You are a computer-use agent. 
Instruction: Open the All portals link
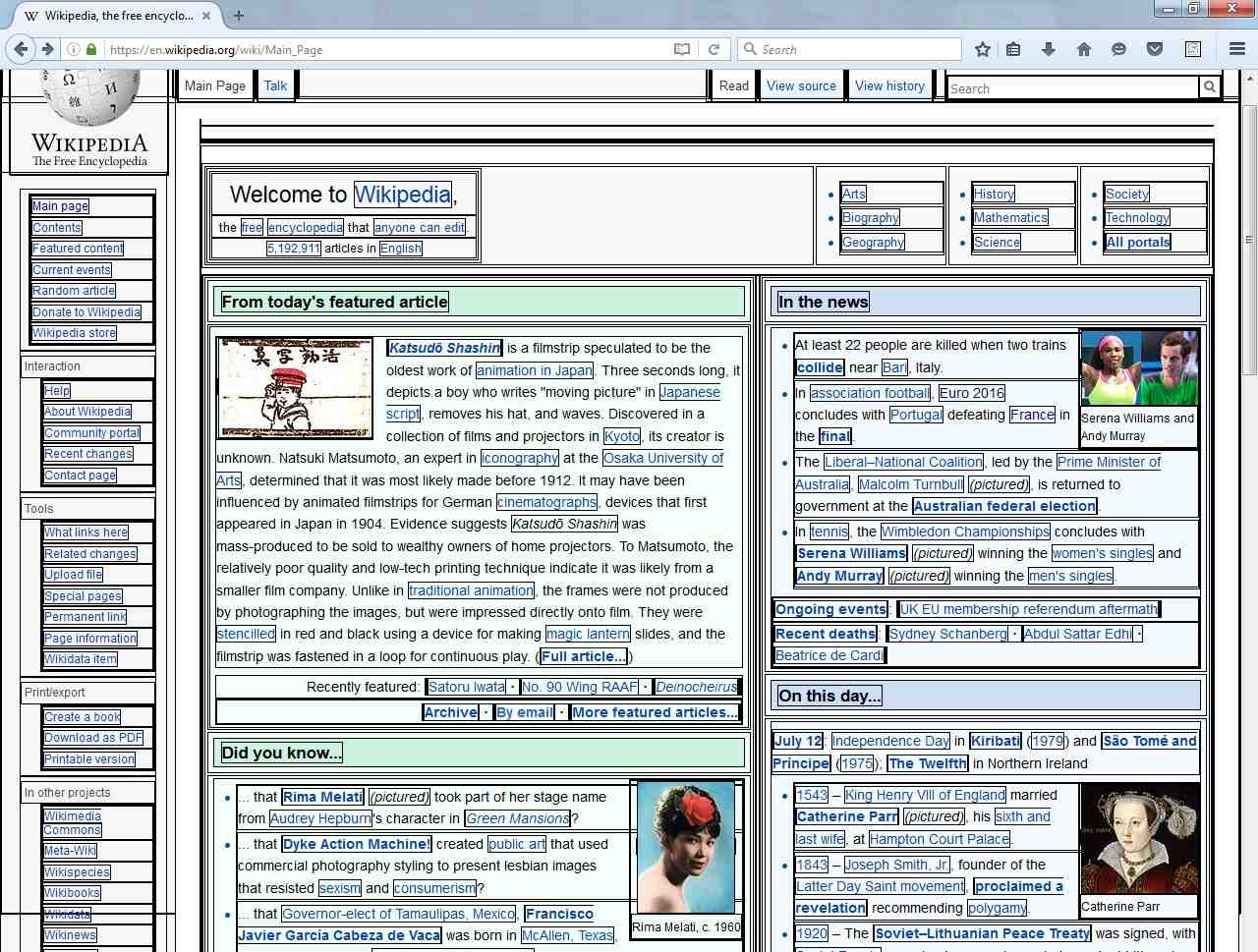coord(1138,243)
